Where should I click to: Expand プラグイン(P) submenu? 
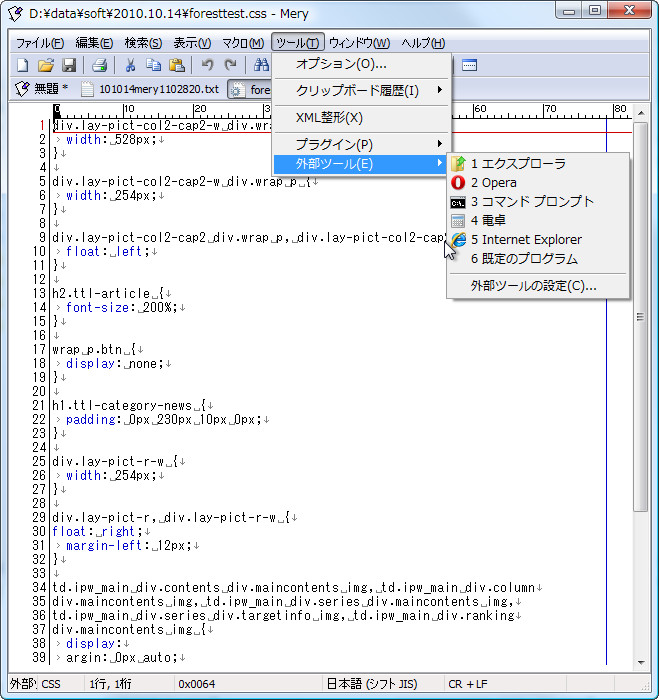[361, 145]
